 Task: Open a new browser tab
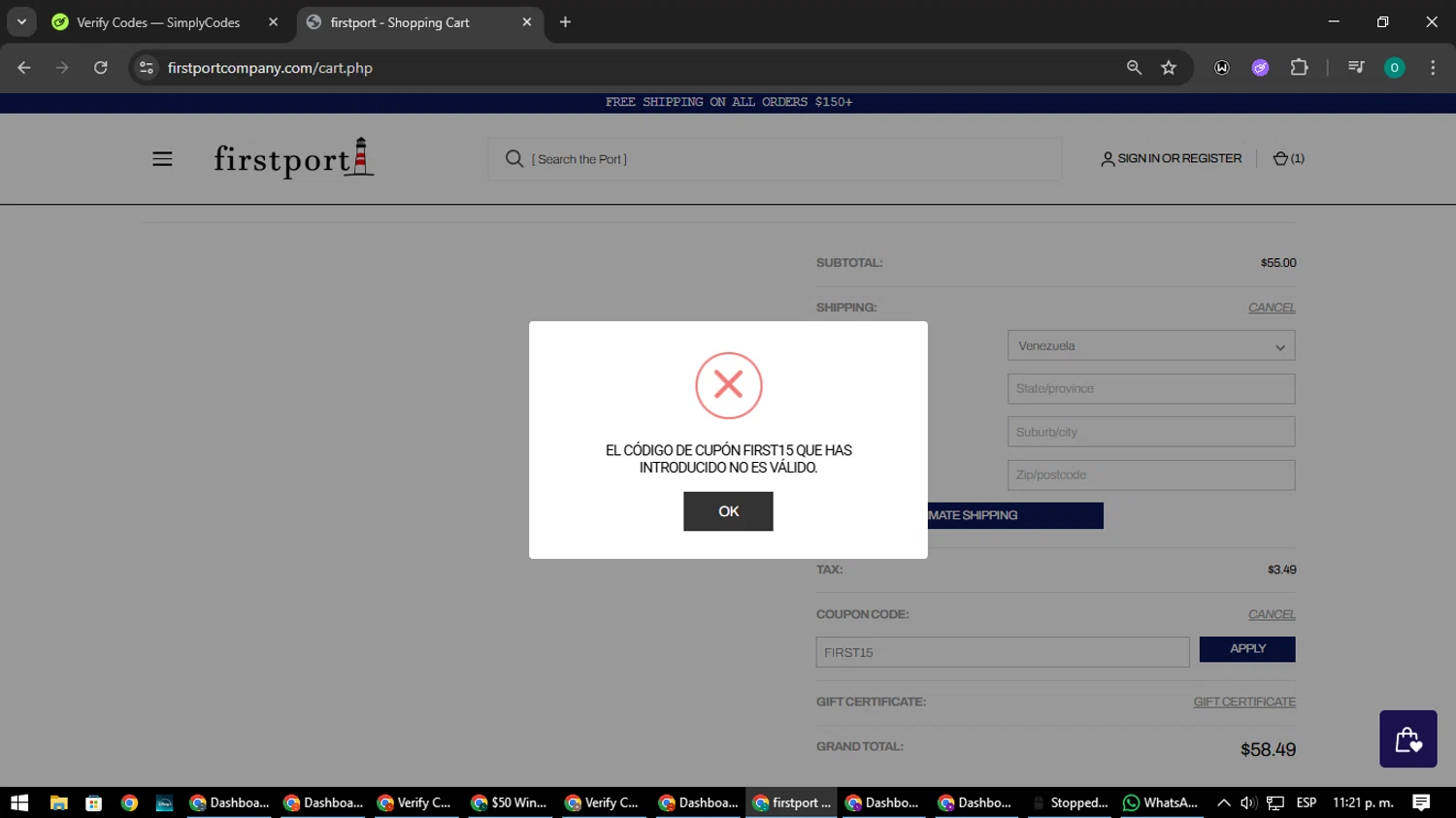(x=565, y=22)
